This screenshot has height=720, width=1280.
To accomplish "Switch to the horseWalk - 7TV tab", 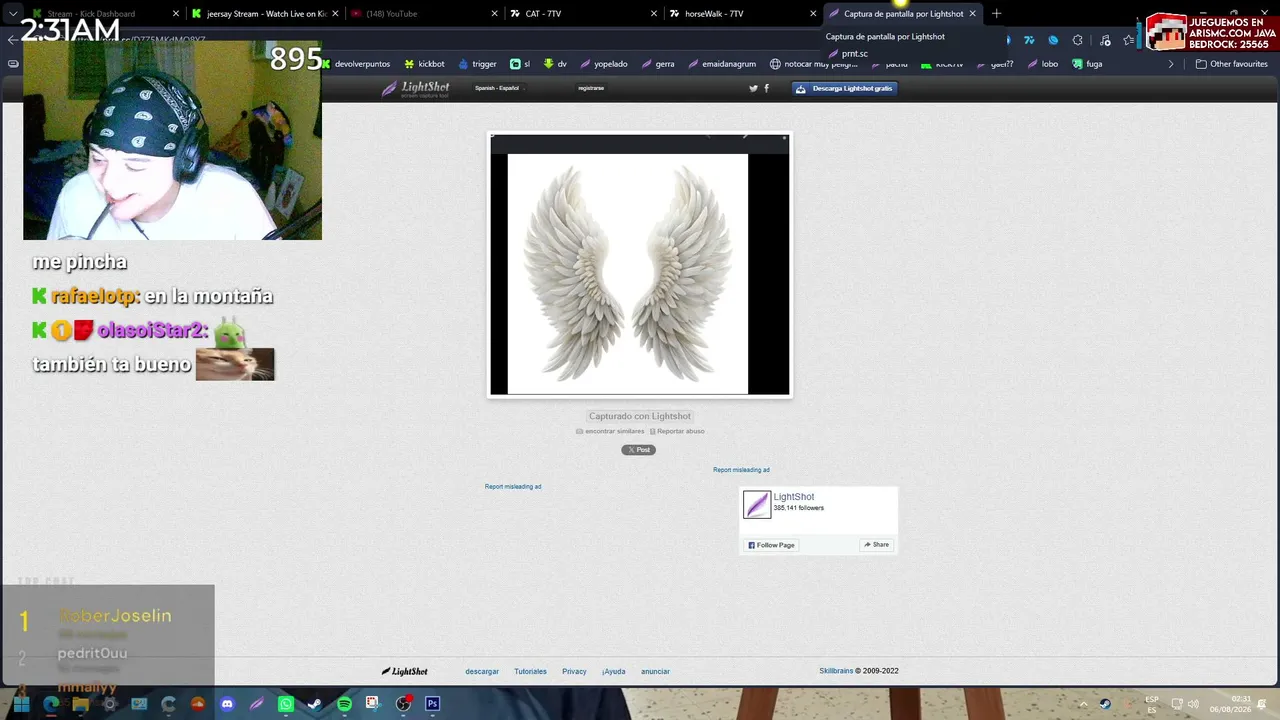I will tap(742, 14).
